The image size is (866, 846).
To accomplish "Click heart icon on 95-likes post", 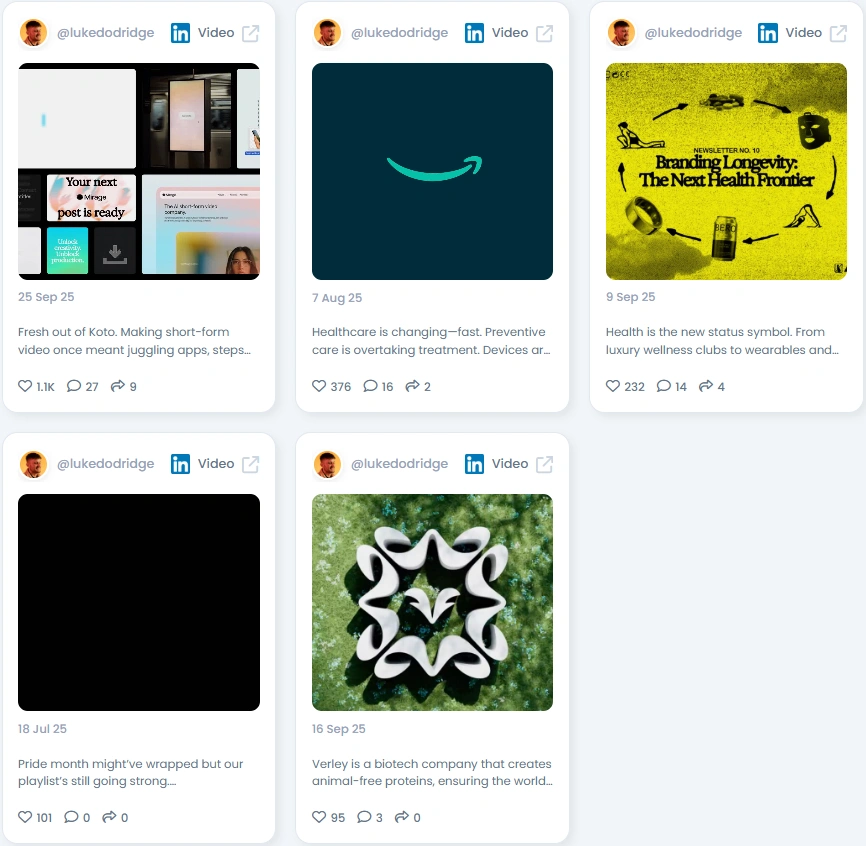I will click(319, 816).
